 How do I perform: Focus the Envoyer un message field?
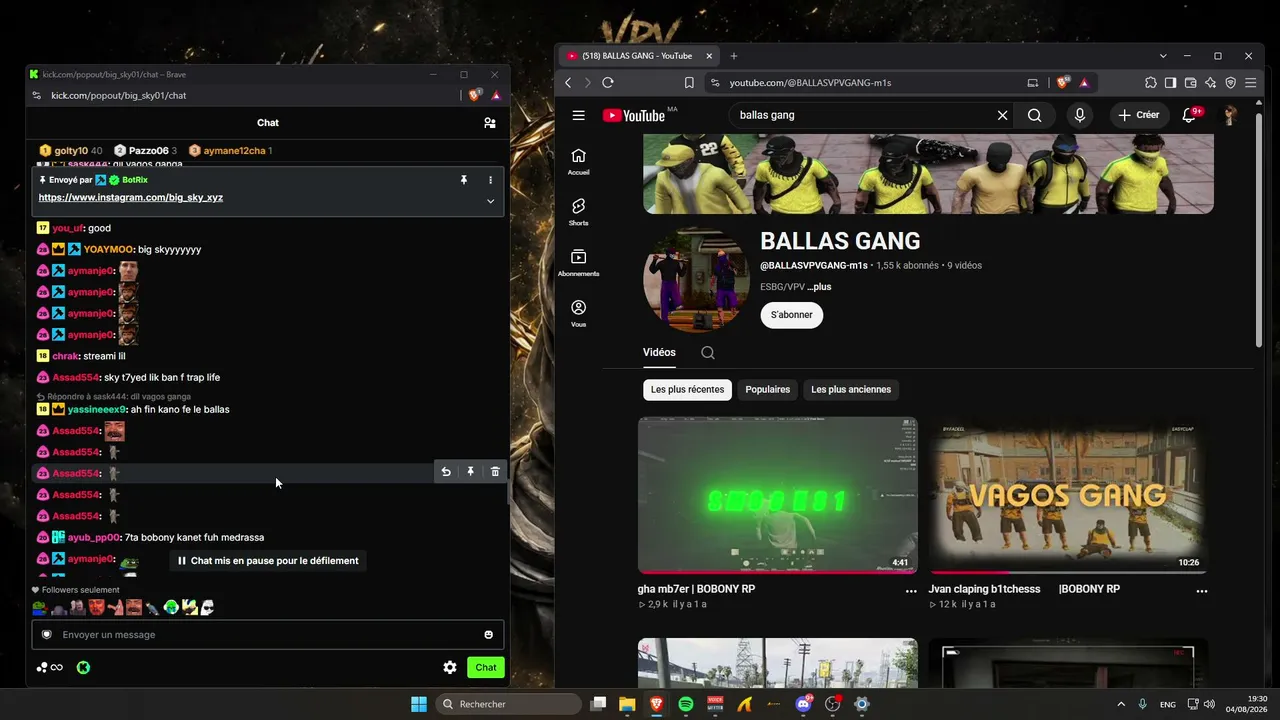click(x=268, y=635)
